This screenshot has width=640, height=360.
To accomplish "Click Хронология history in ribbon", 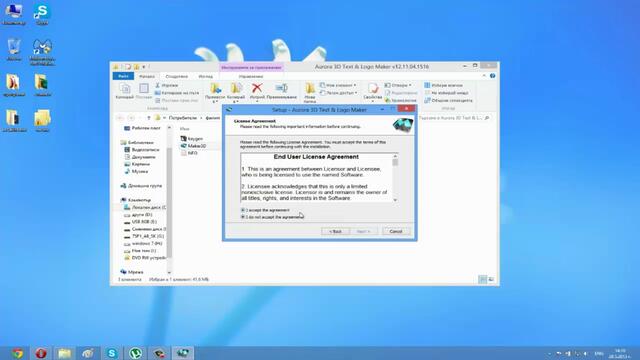I will point(401,100).
